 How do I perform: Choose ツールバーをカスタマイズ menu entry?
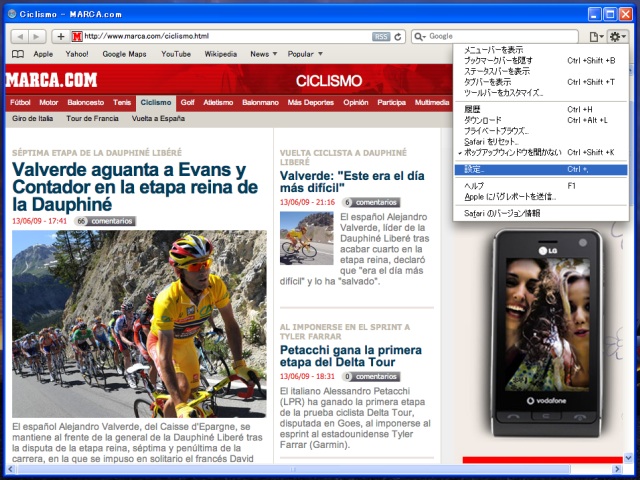541,93
